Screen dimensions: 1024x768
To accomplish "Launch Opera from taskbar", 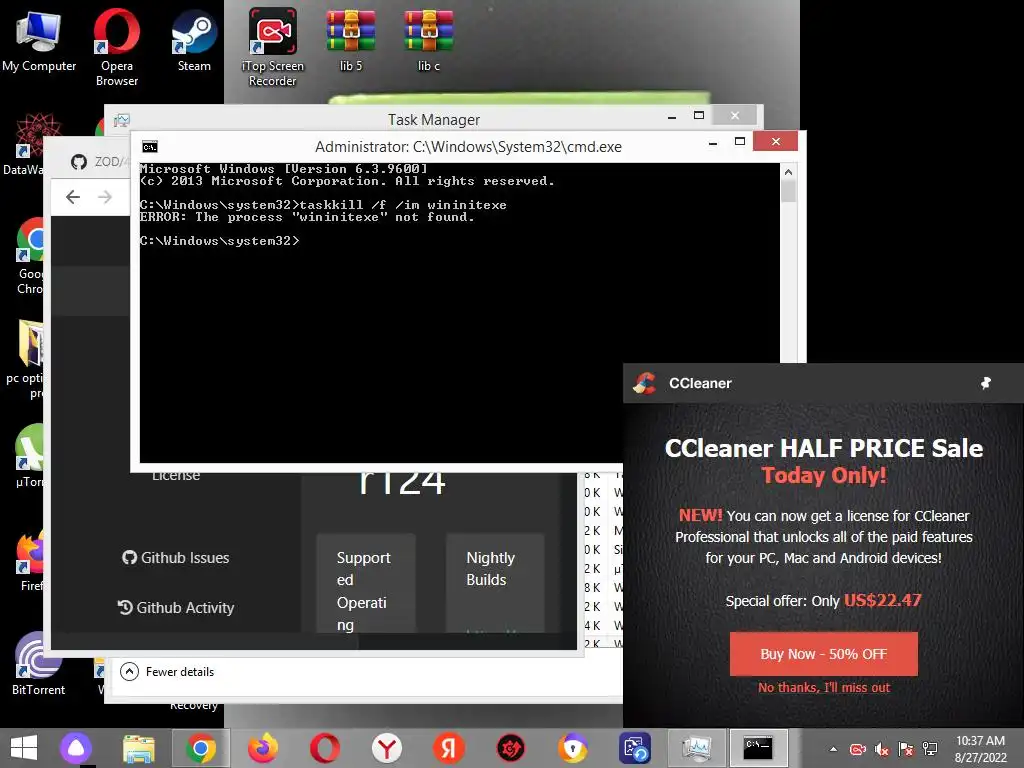I will [x=325, y=748].
